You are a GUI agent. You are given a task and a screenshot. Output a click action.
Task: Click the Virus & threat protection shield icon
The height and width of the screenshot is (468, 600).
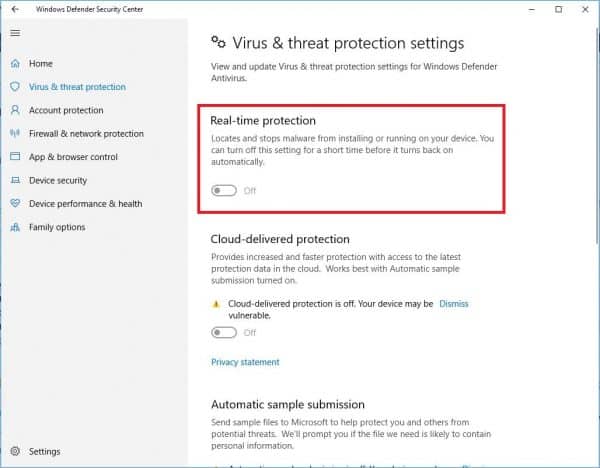click(x=15, y=87)
